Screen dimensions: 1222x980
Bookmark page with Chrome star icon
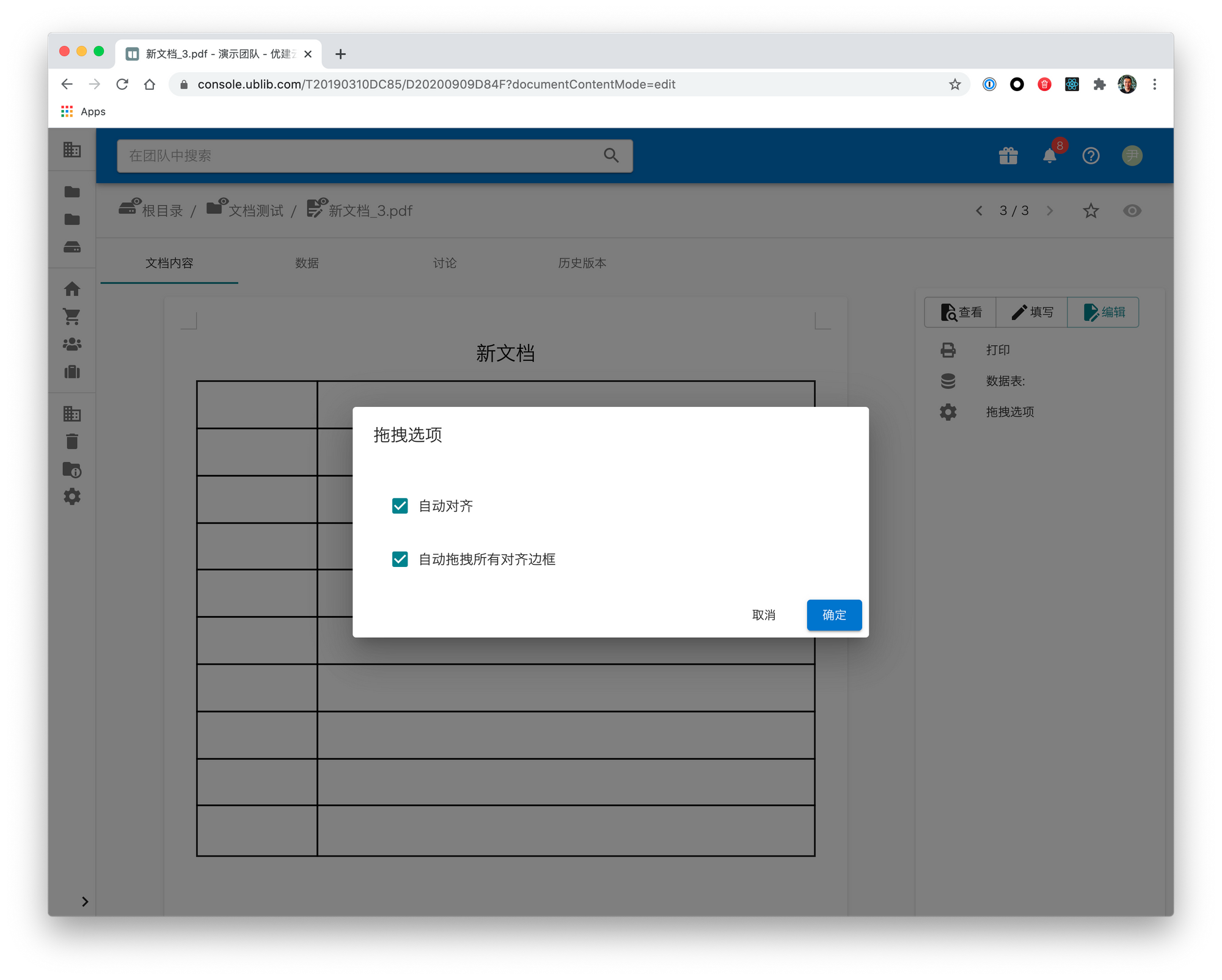point(955,84)
